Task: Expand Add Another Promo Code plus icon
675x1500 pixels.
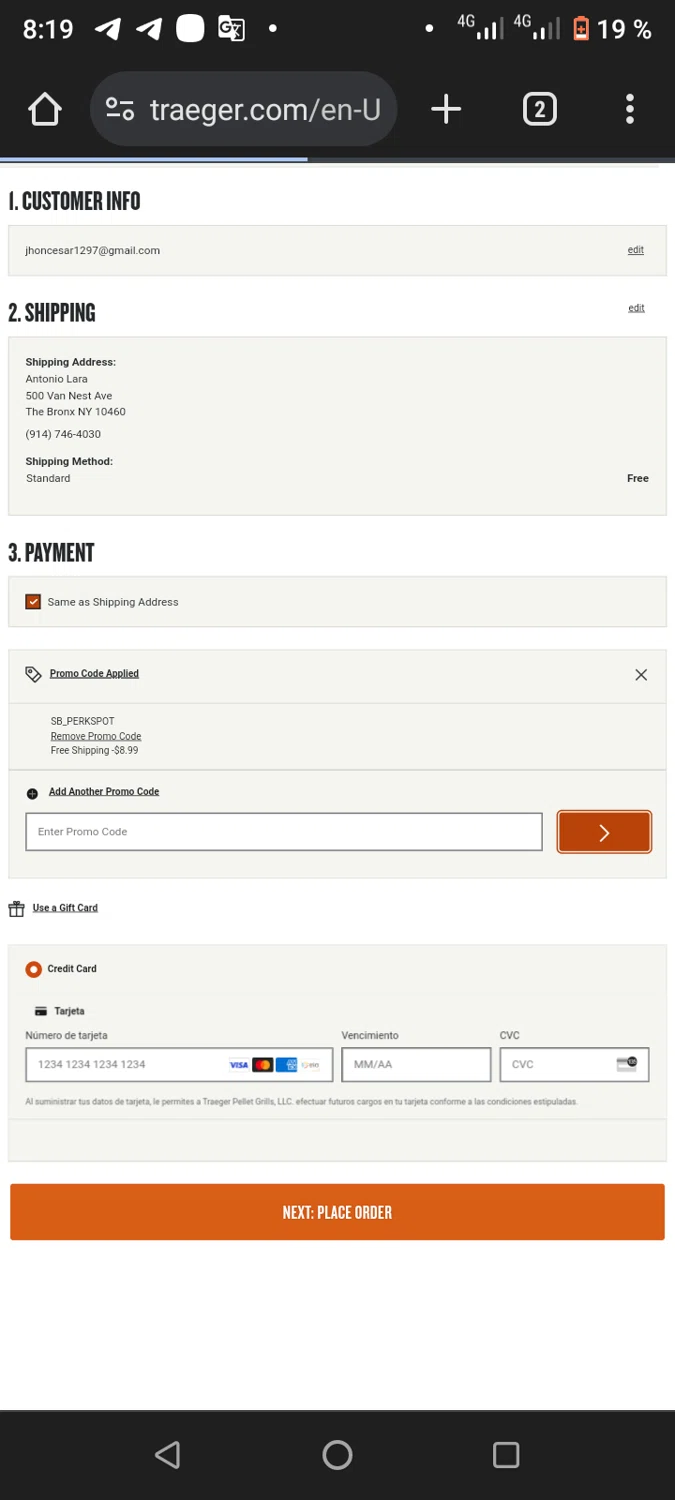Action: [32, 793]
